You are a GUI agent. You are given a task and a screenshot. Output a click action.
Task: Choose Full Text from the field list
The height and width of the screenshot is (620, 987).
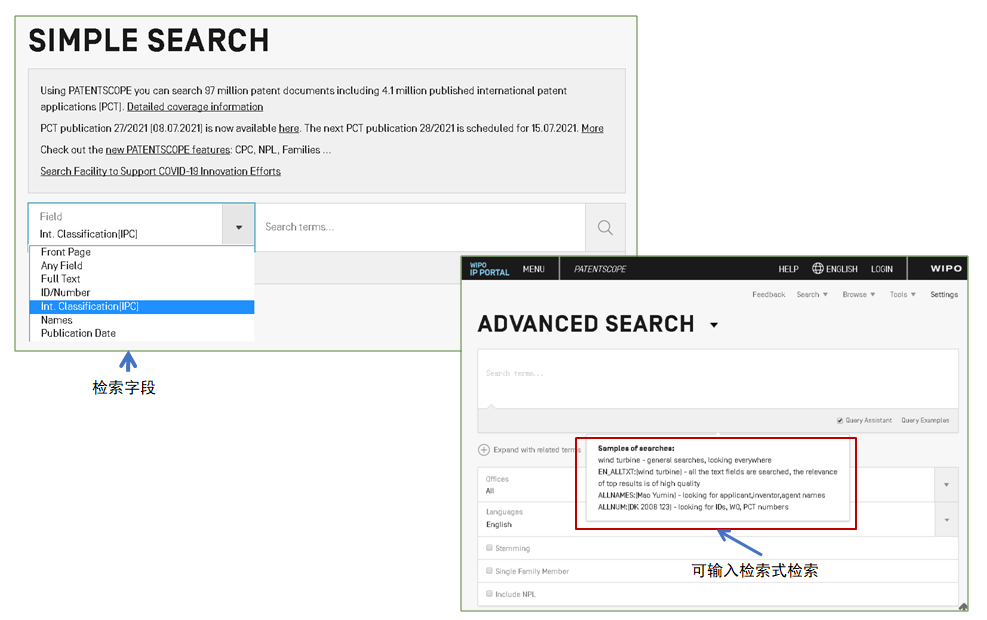[60, 279]
